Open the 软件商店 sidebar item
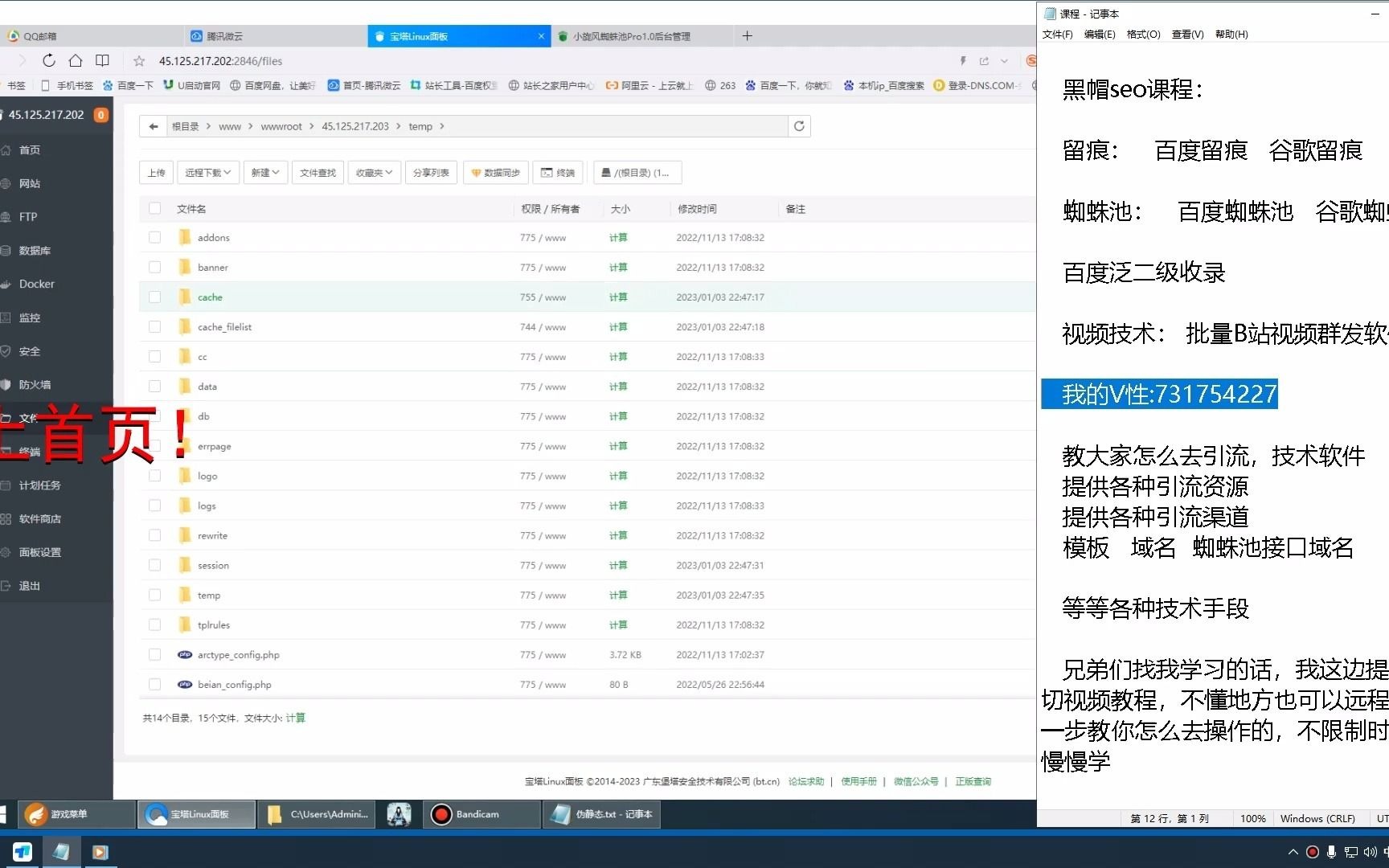The width and height of the screenshot is (1389, 868). pyautogui.click(x=40, y=518)
